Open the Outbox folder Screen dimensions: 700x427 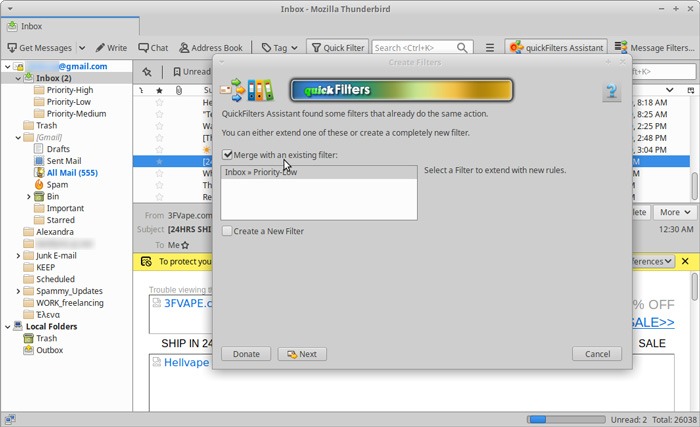(x=49, y=350)
